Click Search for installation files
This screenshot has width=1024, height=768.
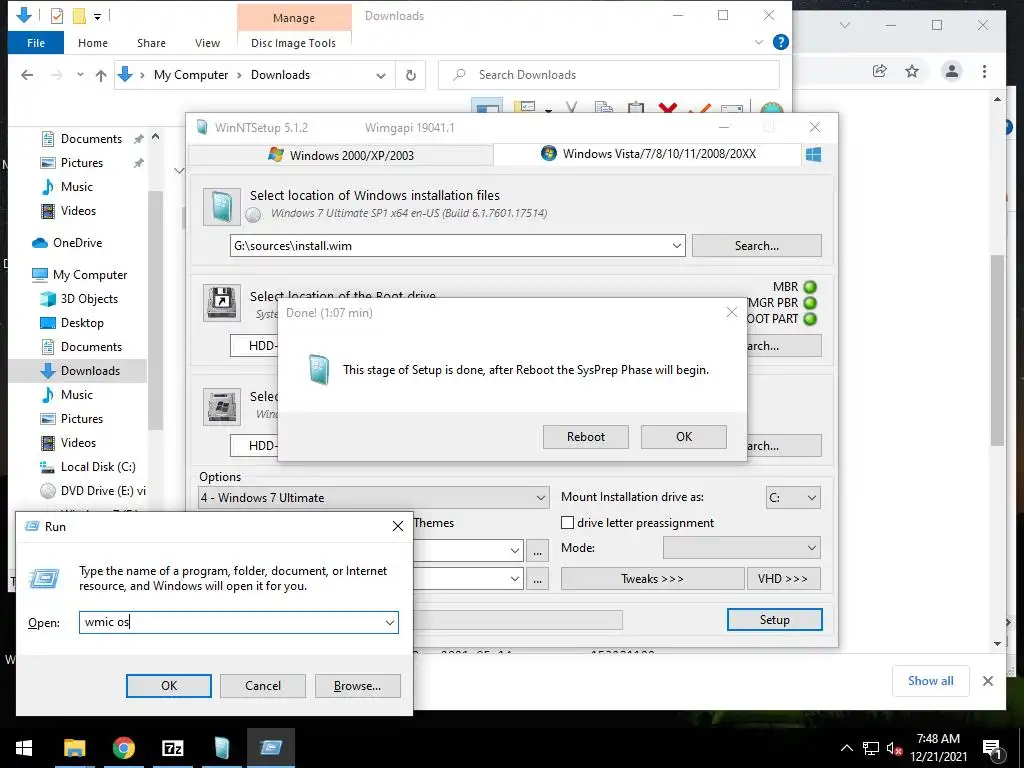(756, 246)
